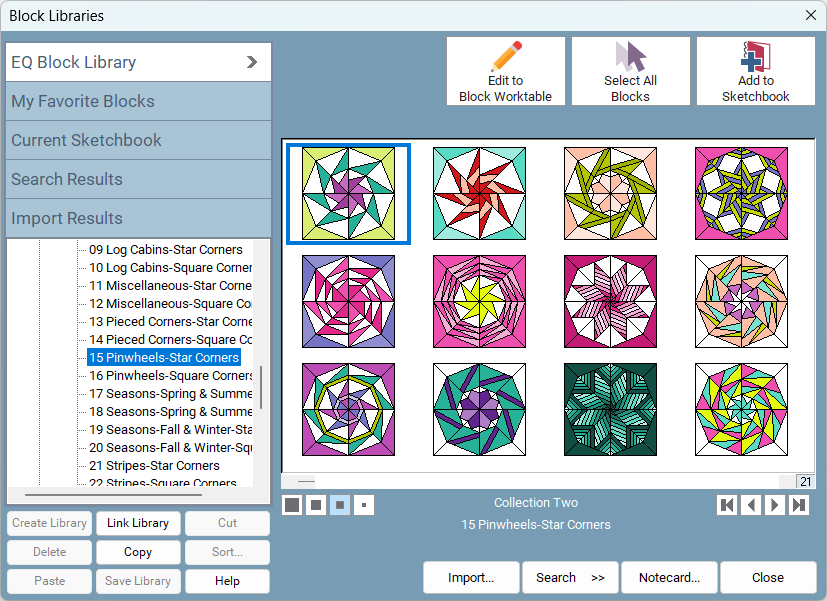
Task: Click the Link Library button
Action: coord(138,523)
